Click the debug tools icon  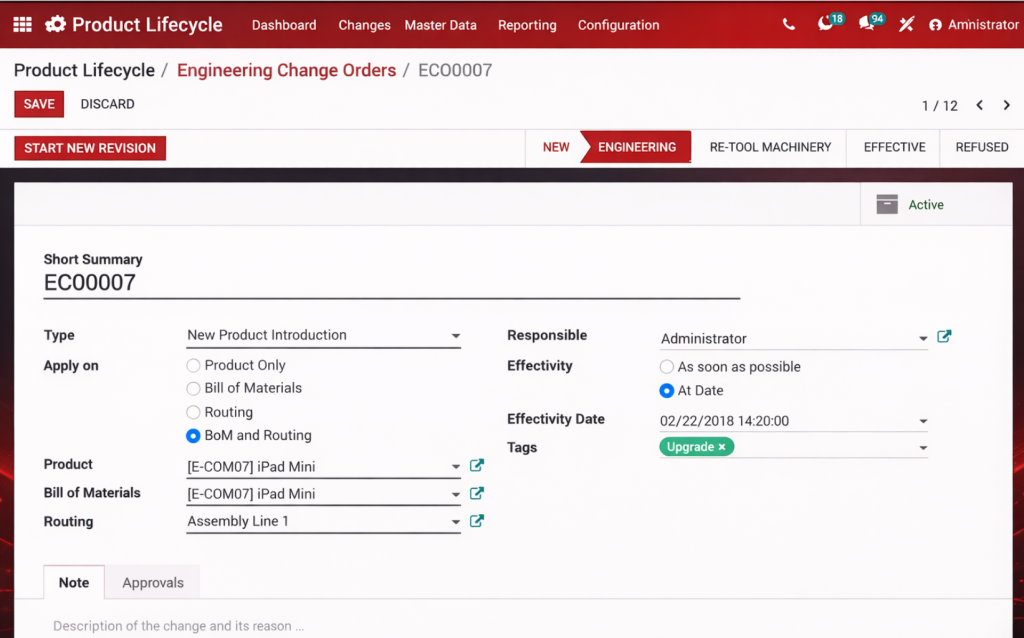pyautogui.click(x=906, y=25)
